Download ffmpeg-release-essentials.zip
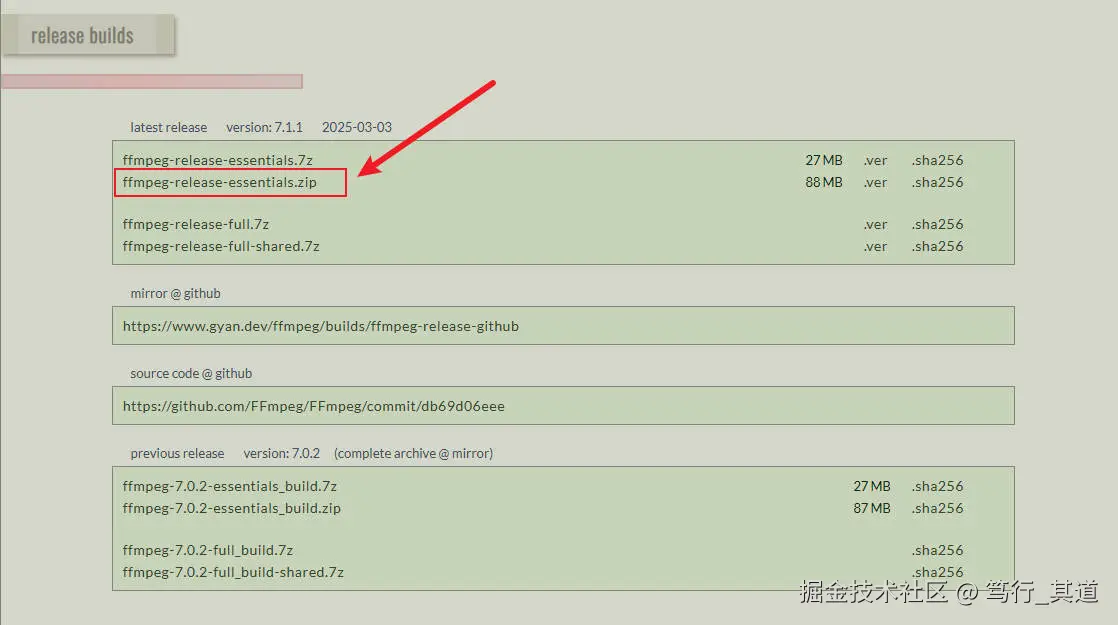This screenshot has width=1118, height=625. coord(220,182)
